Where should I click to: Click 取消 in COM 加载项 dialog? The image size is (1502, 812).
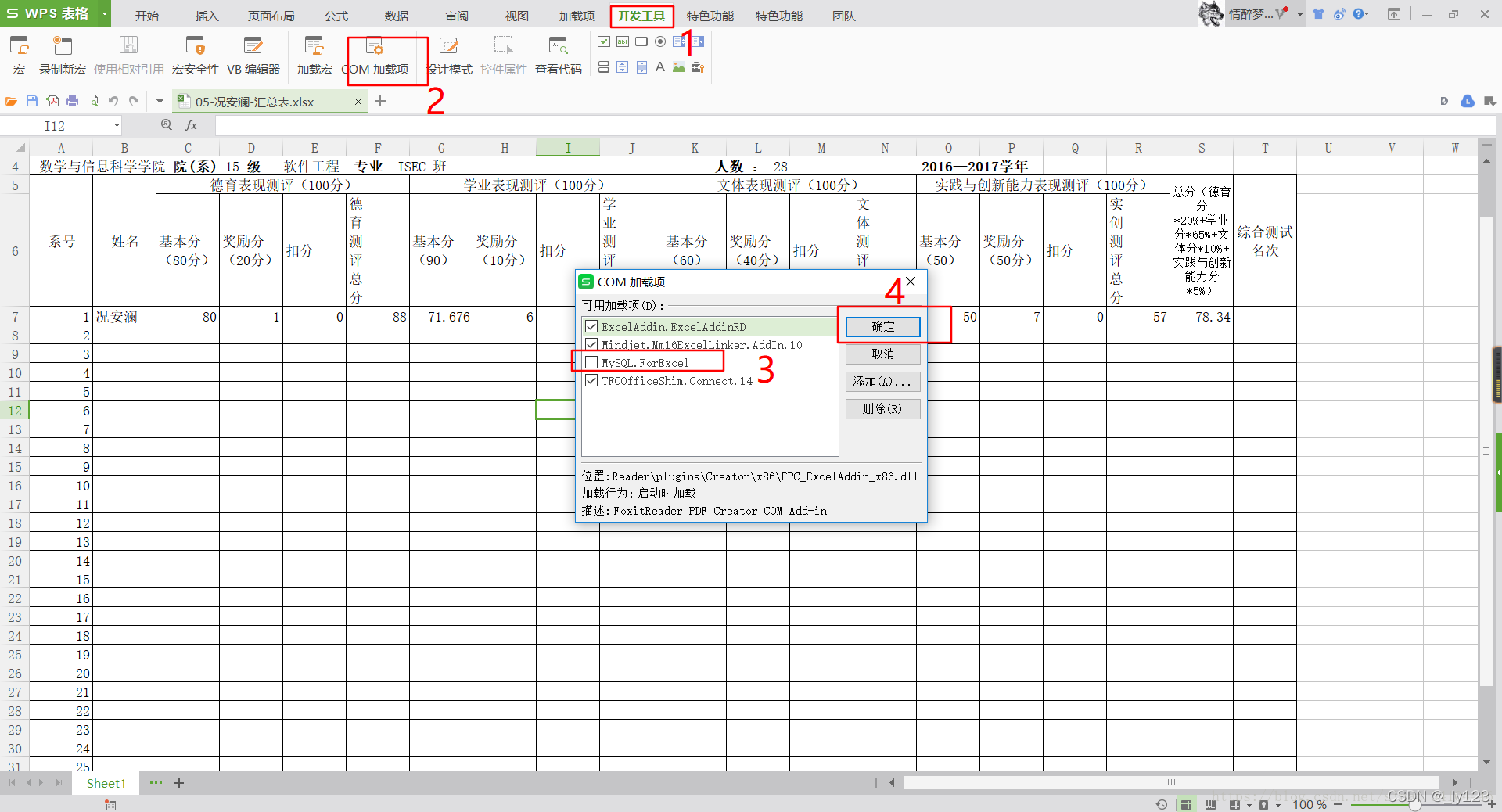pos(882,354)
